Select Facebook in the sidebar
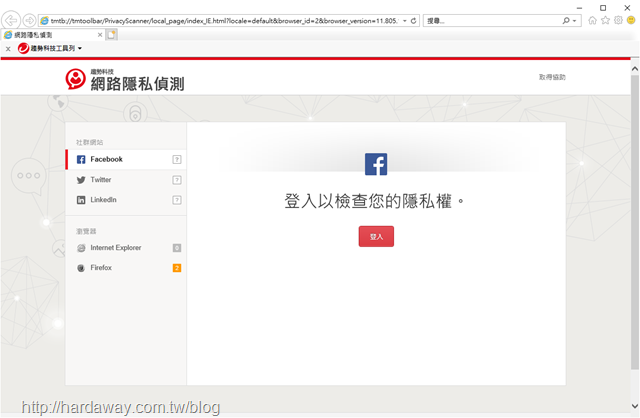 pos(126,159)
